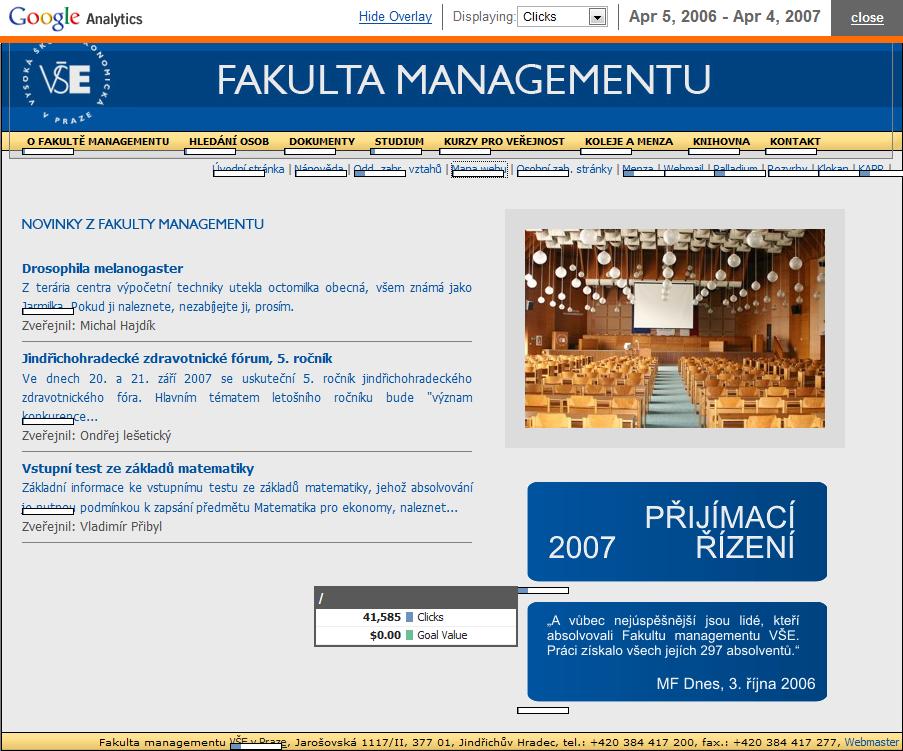
Task: Click the MF Dnes quote banner
Action: pyautogui.click(x=677, y=651)
